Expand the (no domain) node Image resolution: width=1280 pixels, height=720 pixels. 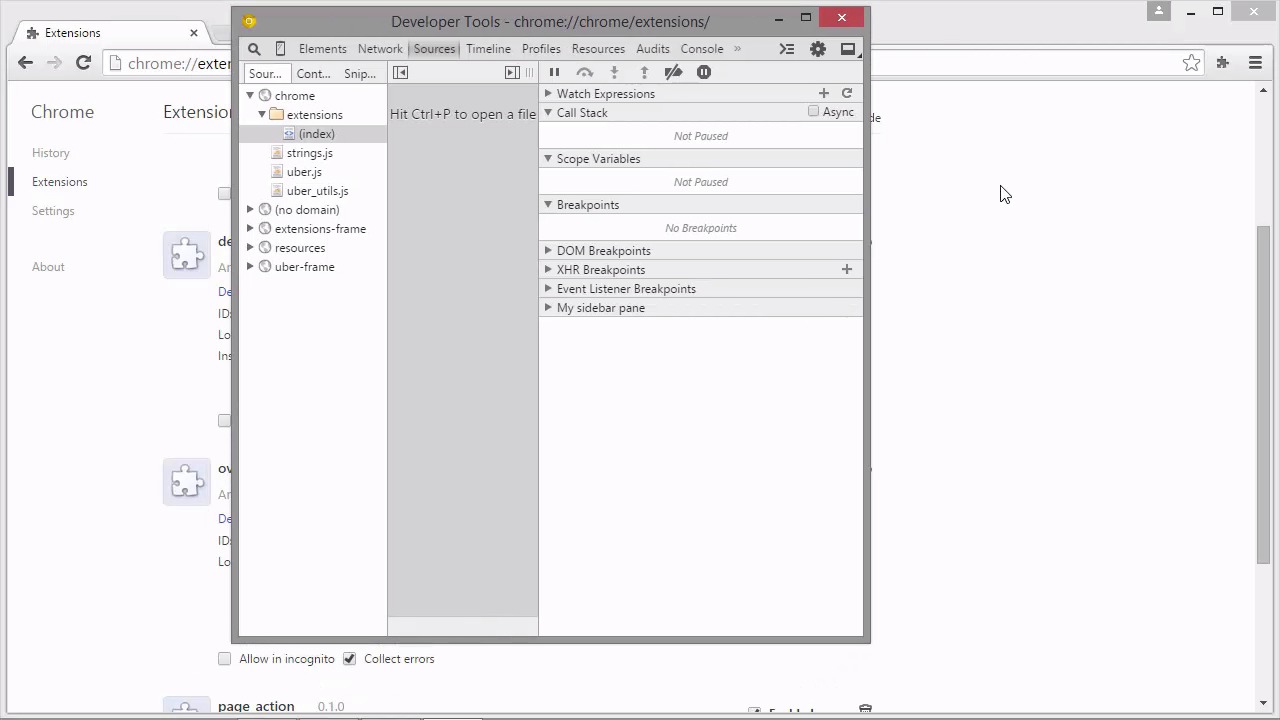tap(250, 210)
